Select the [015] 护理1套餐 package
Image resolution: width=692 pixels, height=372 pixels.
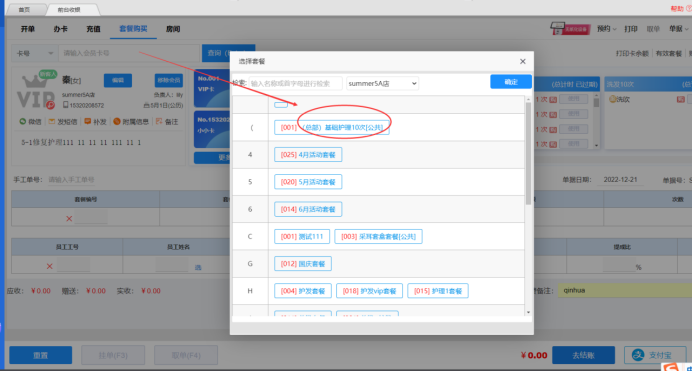coord(438,291)
